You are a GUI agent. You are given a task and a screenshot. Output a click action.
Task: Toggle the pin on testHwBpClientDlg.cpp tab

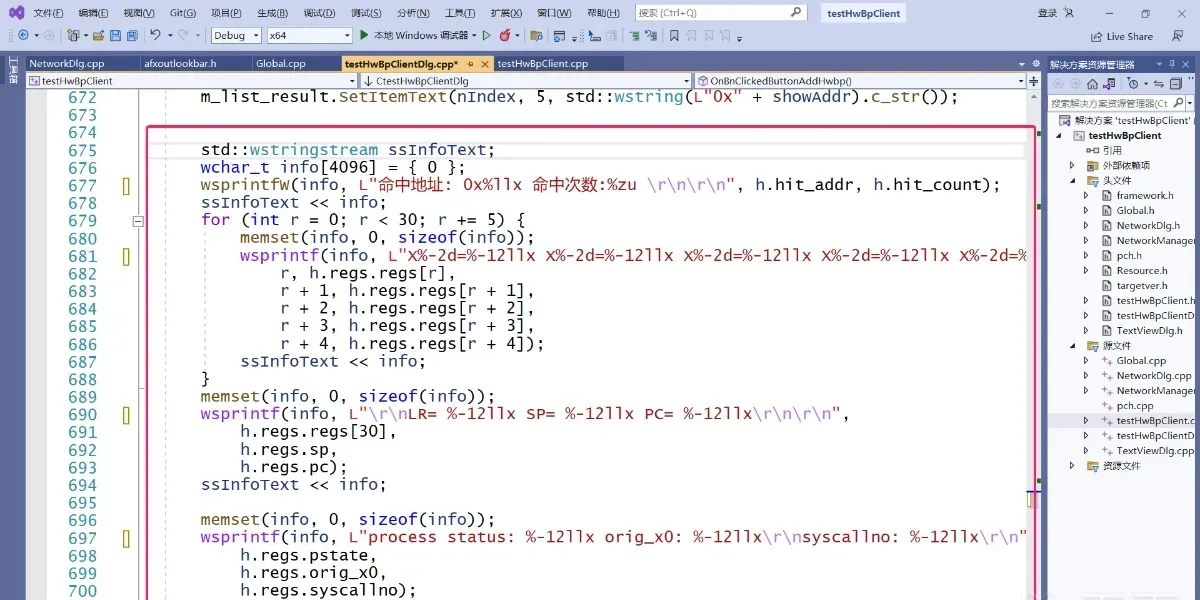[x=470, y=63]
